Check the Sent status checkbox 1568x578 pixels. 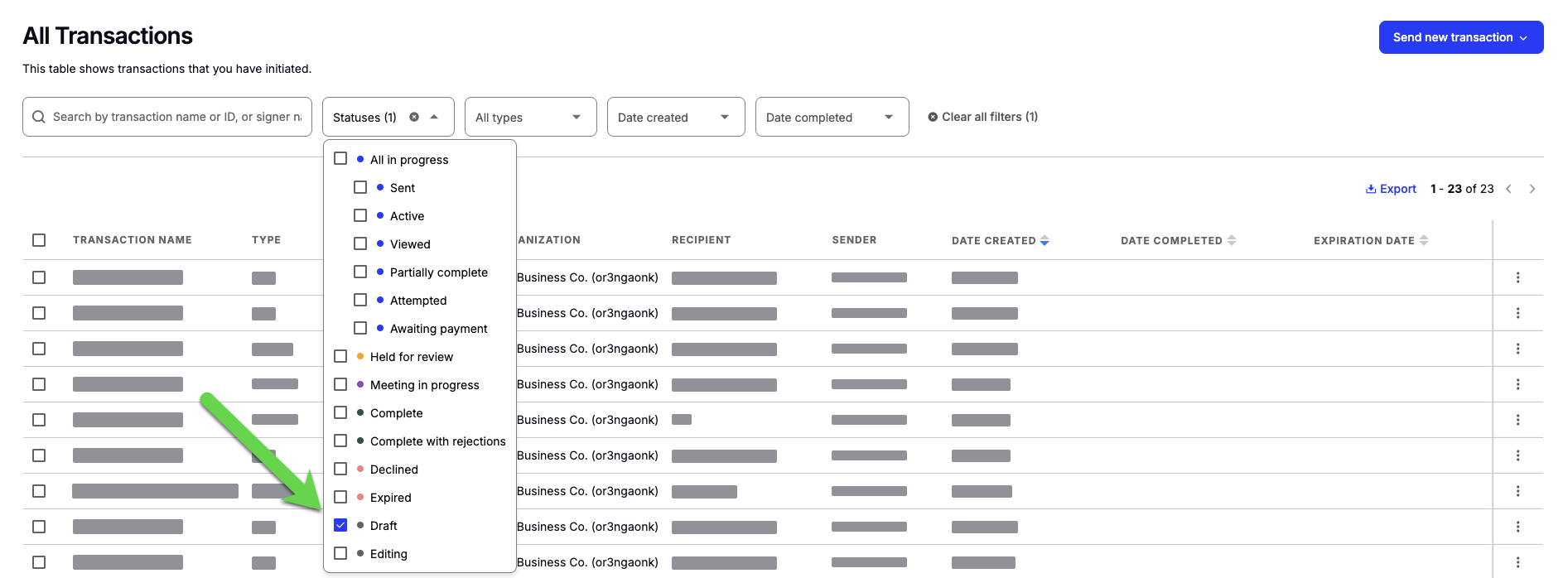pos(360,187)
